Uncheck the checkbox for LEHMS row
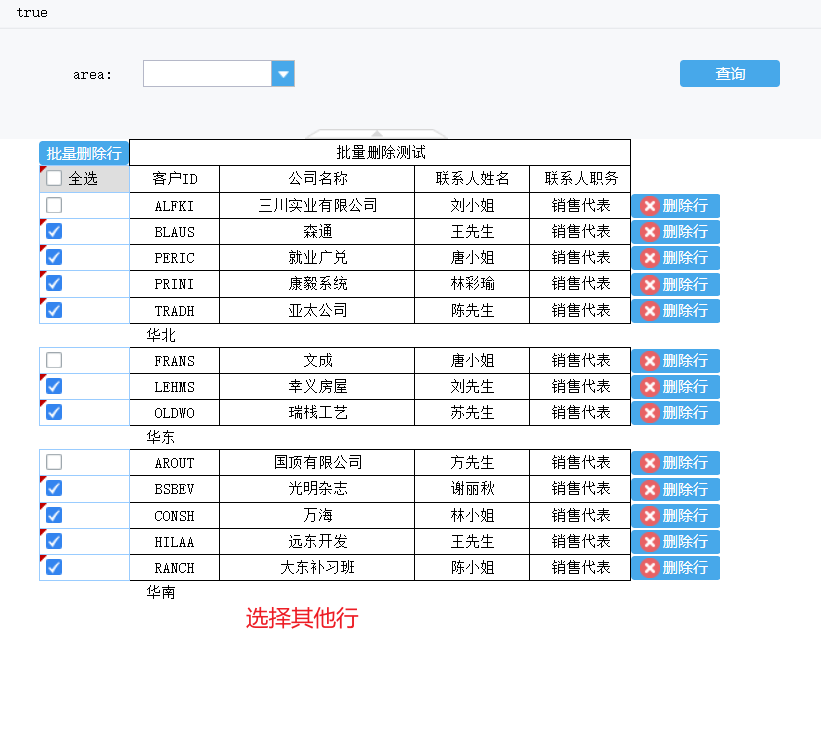The image size is (821, 730). [x=54, y=386]
